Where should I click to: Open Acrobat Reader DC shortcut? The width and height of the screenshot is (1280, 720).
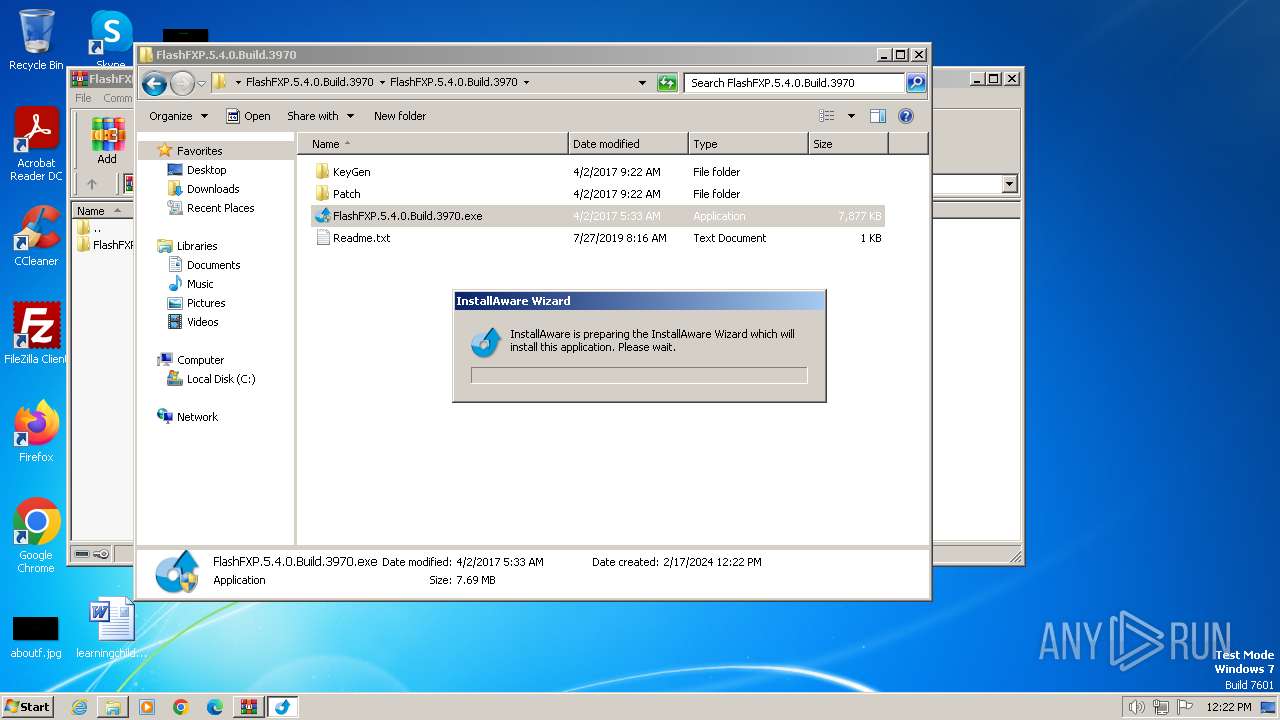[36, 145]
